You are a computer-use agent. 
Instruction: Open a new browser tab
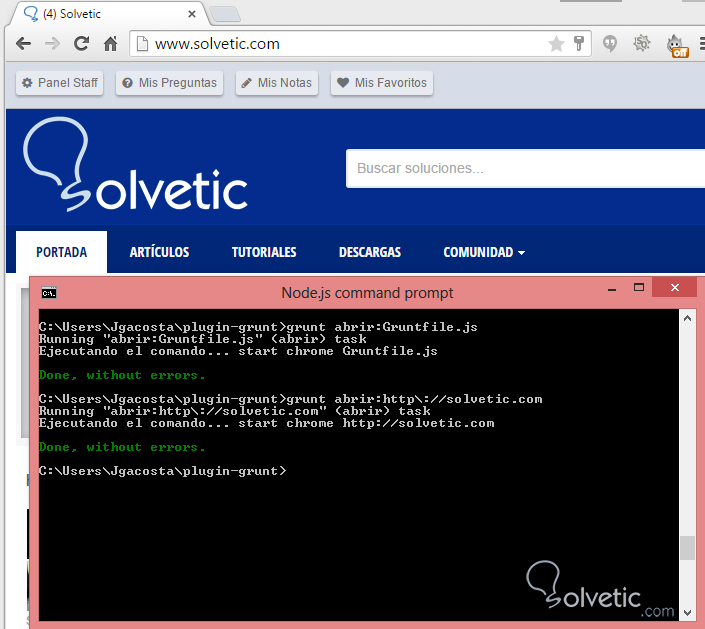[x=225, y=14]
